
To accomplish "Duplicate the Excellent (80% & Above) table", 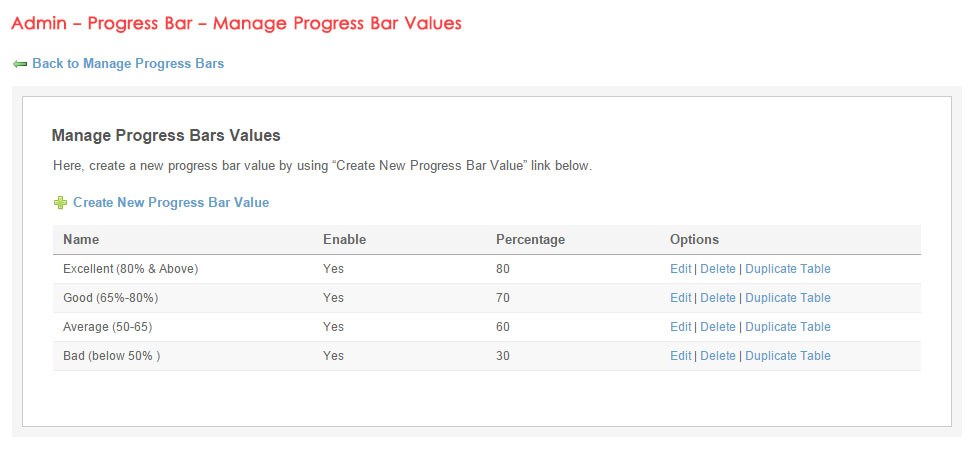I will (788, 269).
